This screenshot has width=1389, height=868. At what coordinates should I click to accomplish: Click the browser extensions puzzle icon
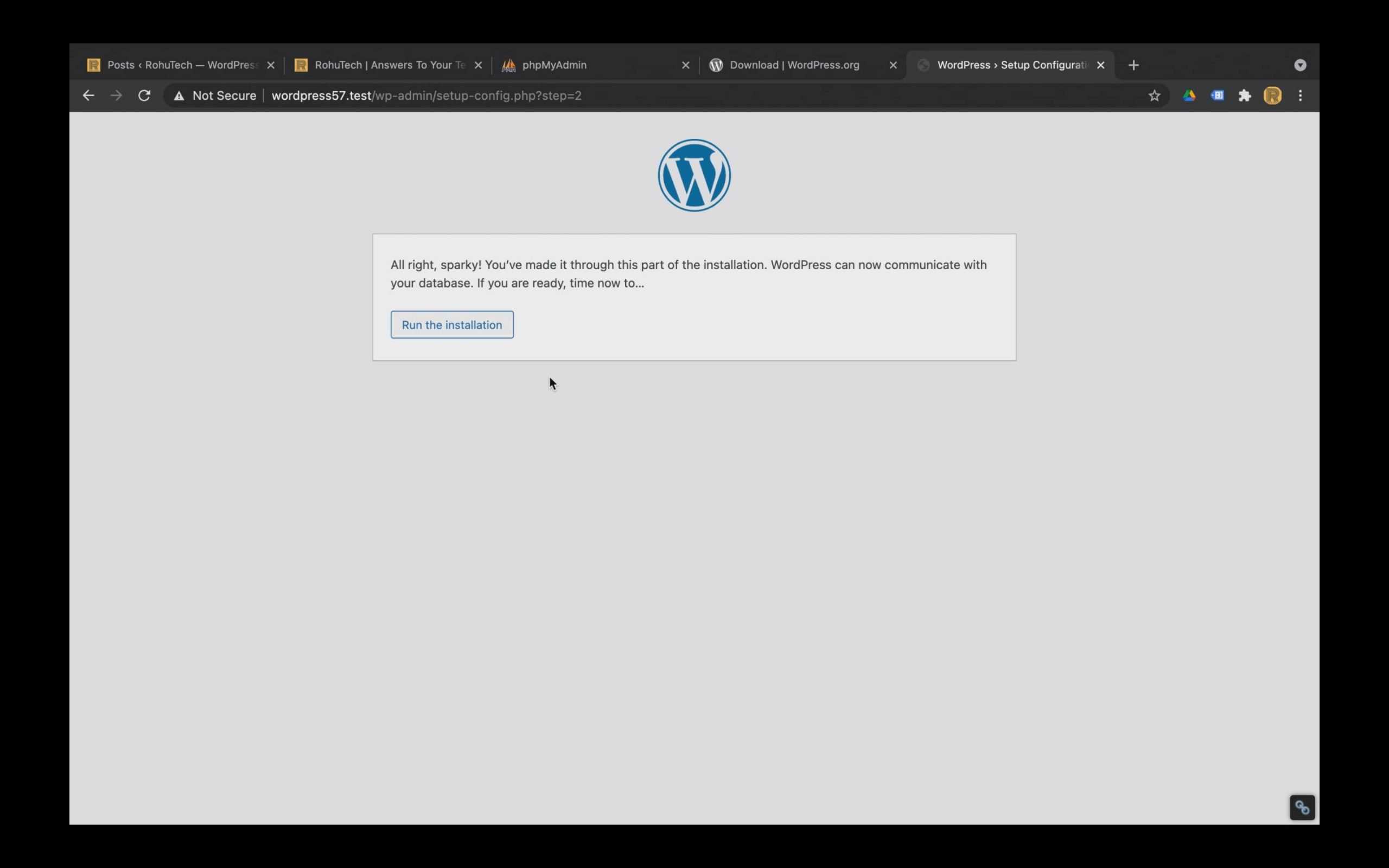tap(1244, 95)
